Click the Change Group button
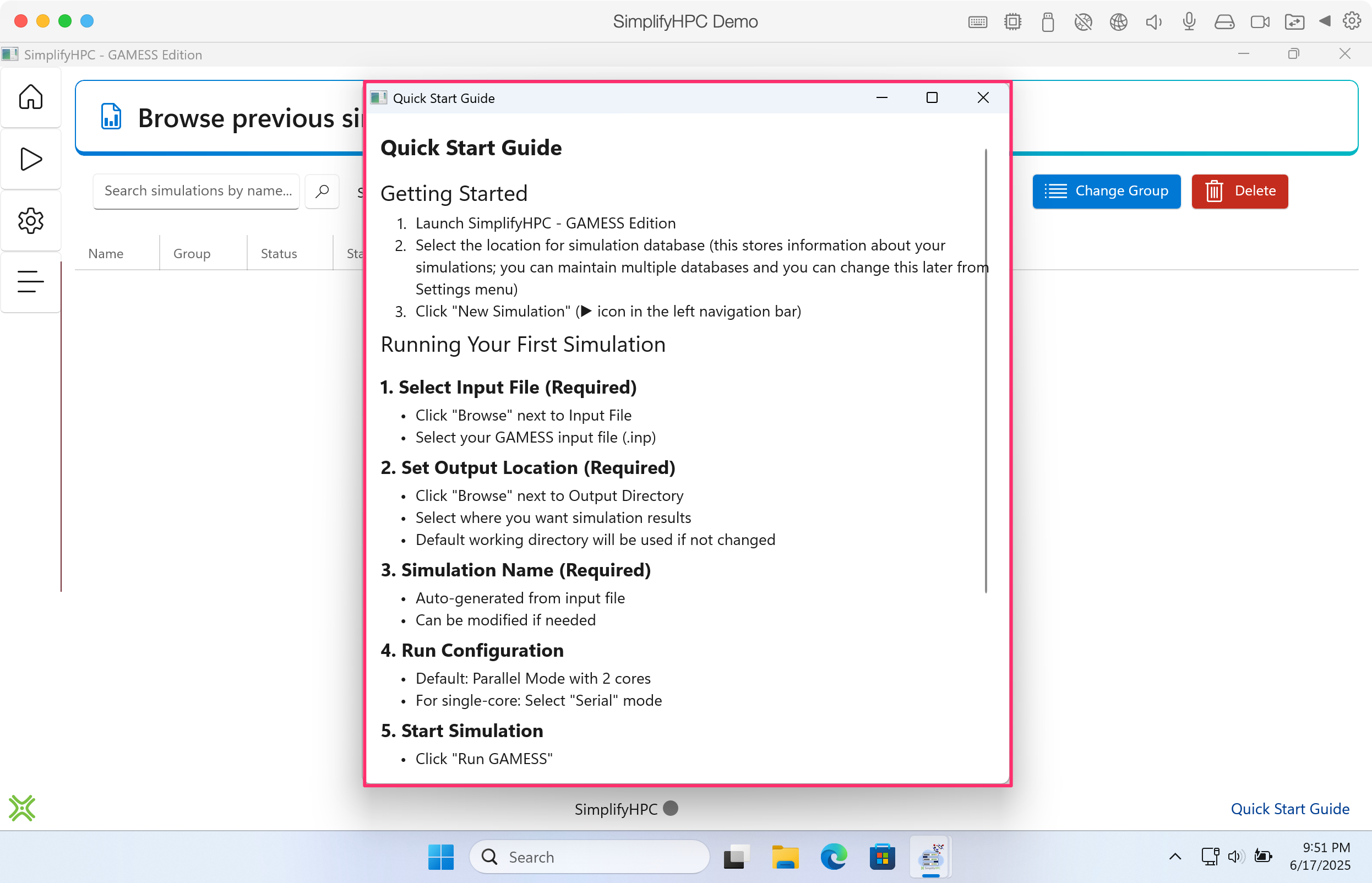Image resolution: width=1372 pixels, height=883 pixels. [1107, 191]
